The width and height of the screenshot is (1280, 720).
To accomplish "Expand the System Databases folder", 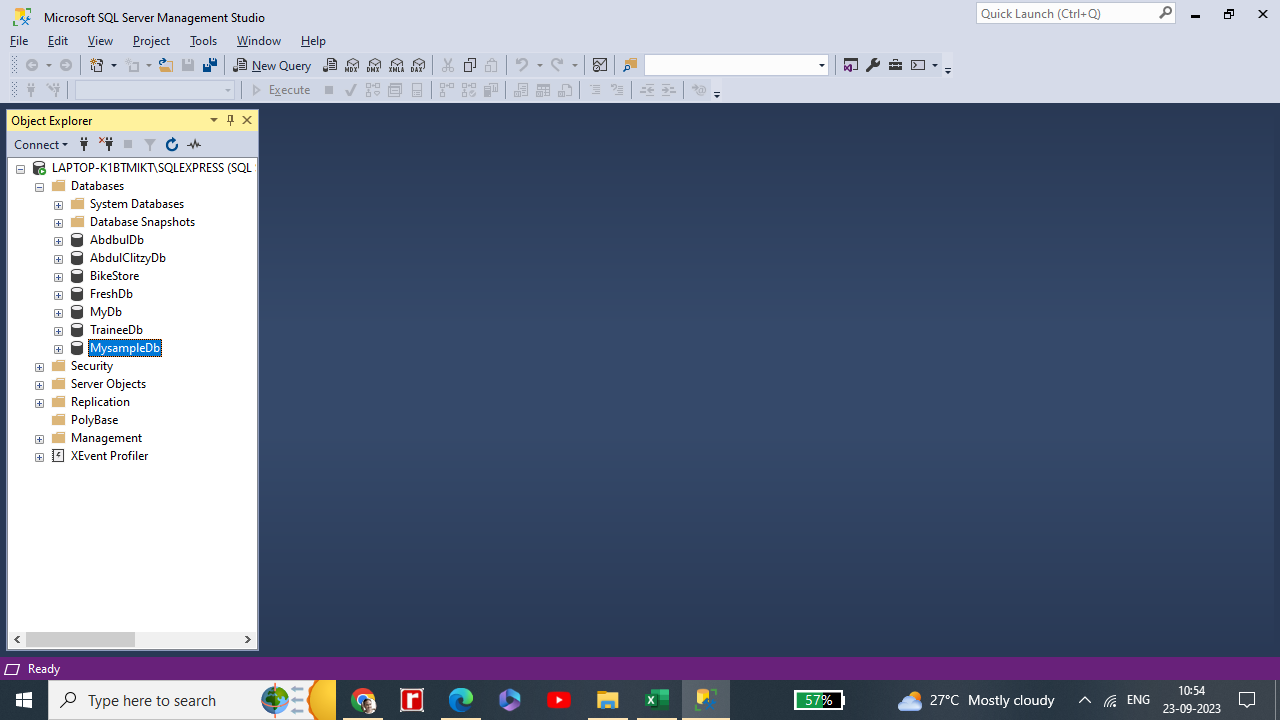I will (58, 205).
